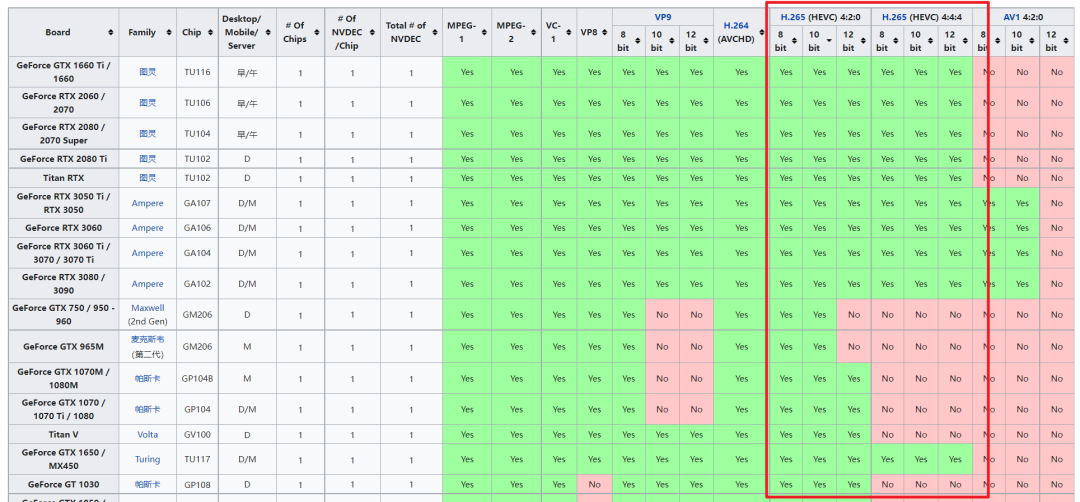
Task: Select the GeForce RTX 3060 board cell
Action: [x=63, y=228]
